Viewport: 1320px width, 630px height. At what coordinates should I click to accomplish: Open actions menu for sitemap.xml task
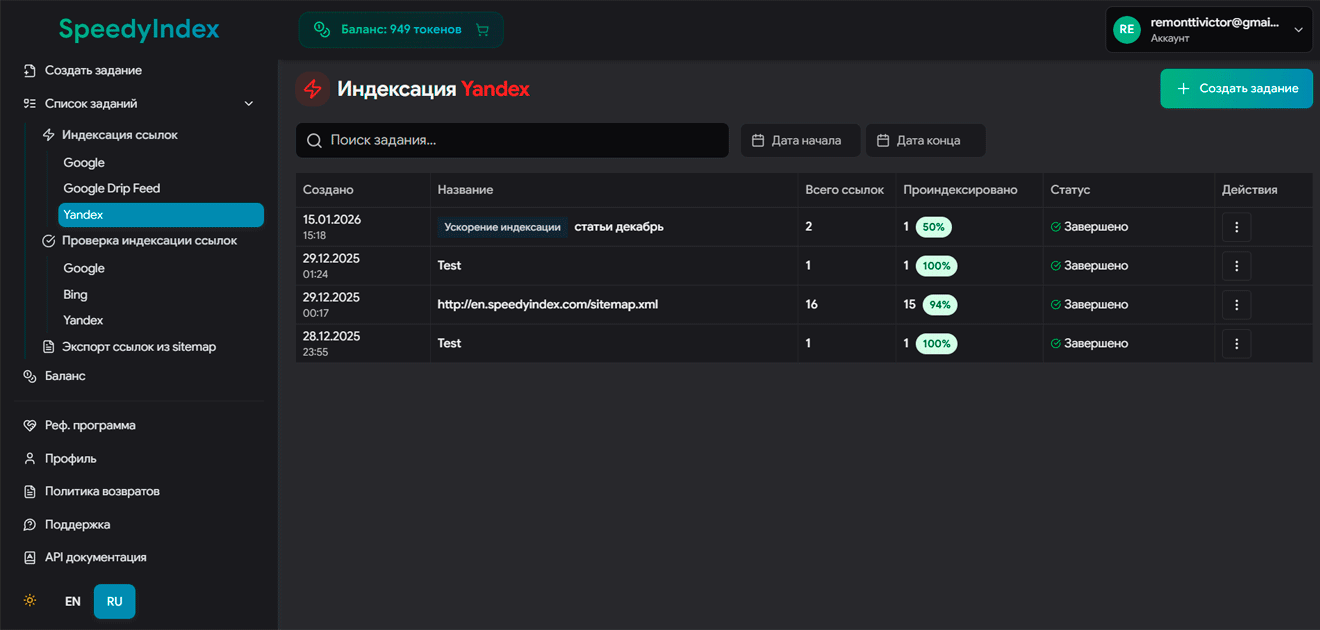[x=1236, y=305]
